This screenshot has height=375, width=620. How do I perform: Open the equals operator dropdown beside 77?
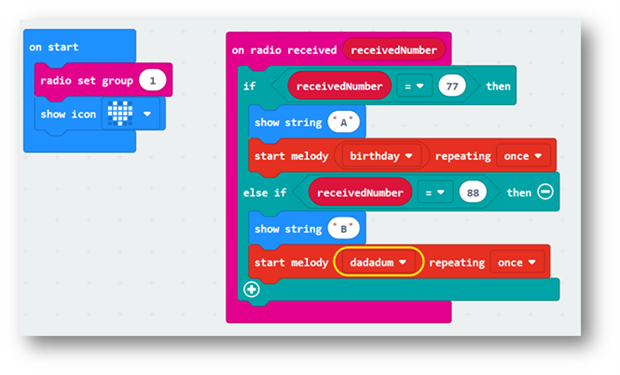point(414,86)
